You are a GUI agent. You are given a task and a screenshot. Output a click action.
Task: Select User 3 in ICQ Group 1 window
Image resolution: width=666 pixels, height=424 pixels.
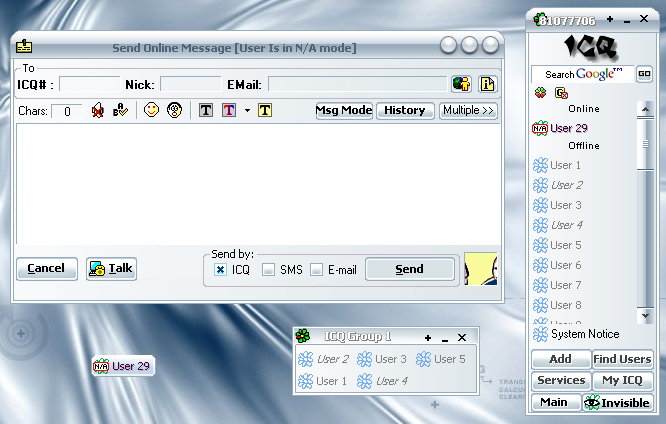tap(381, 359)
